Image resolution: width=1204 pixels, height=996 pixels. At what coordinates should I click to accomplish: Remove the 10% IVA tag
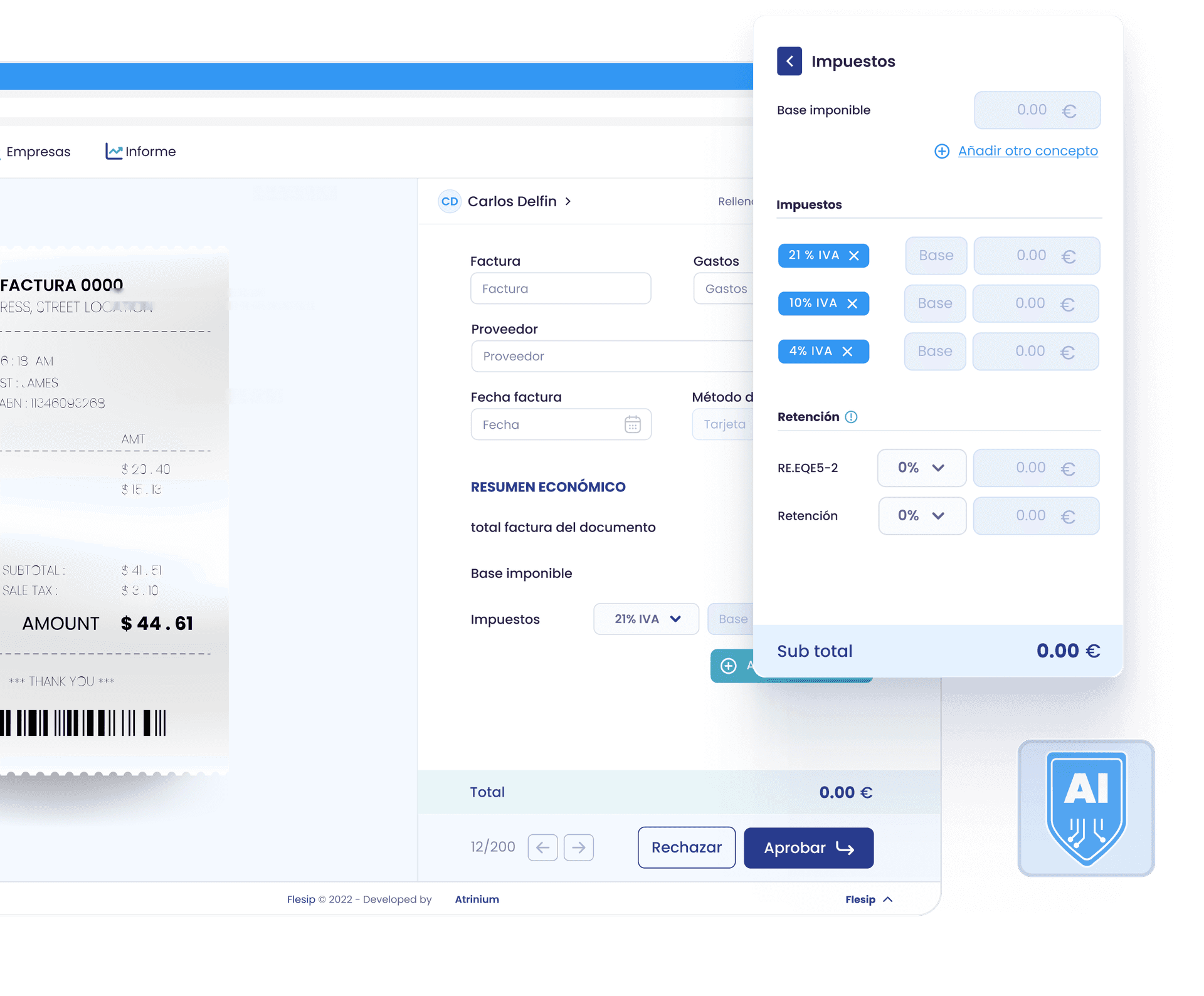pos(852,303)
